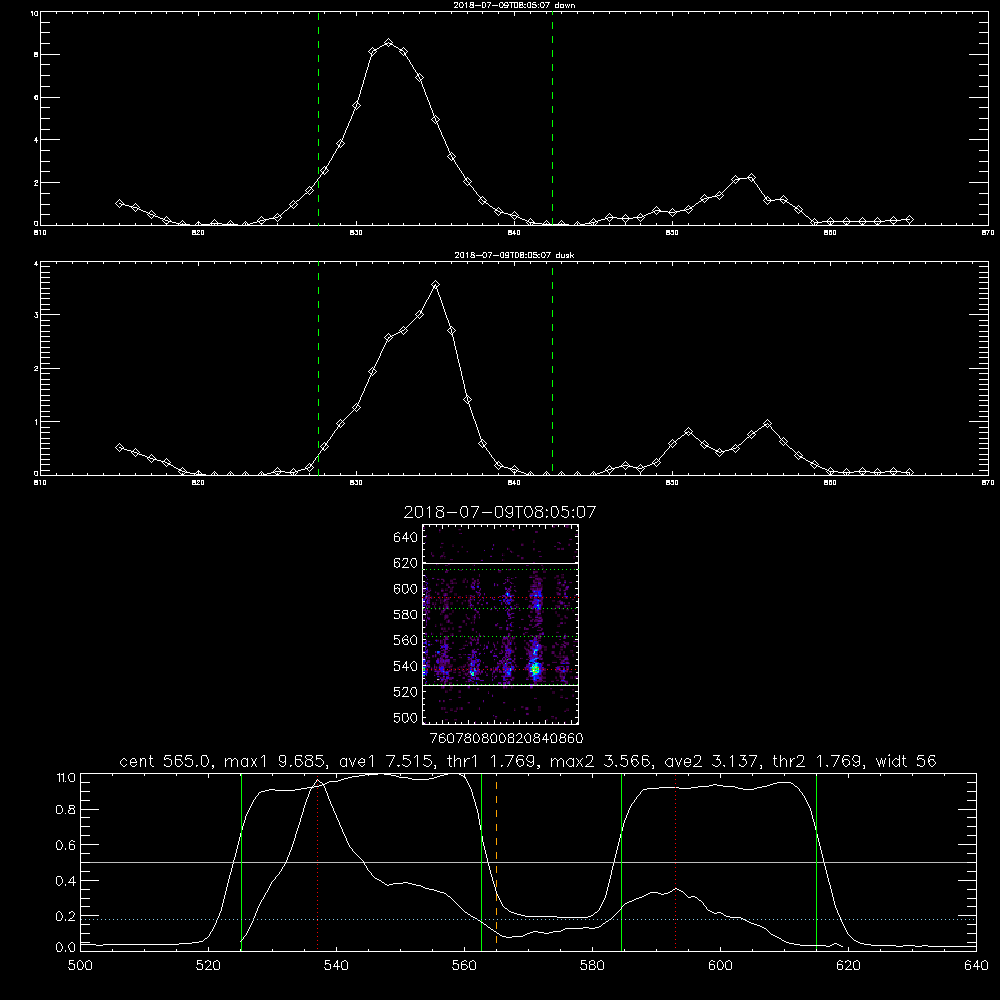Click the green vertical line just left of orange line
1000x1000 pixels.
(x=482, y=861)
